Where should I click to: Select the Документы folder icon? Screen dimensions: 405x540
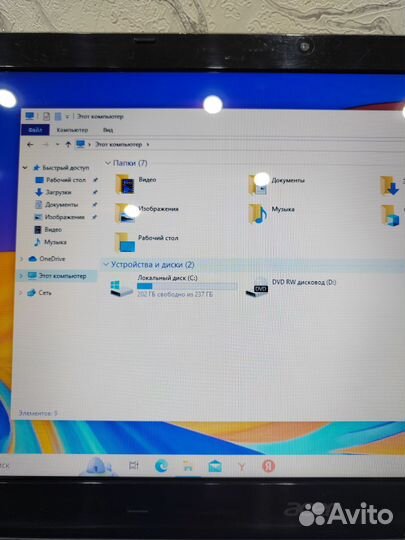pyautogui.click(x=258, y=185)
